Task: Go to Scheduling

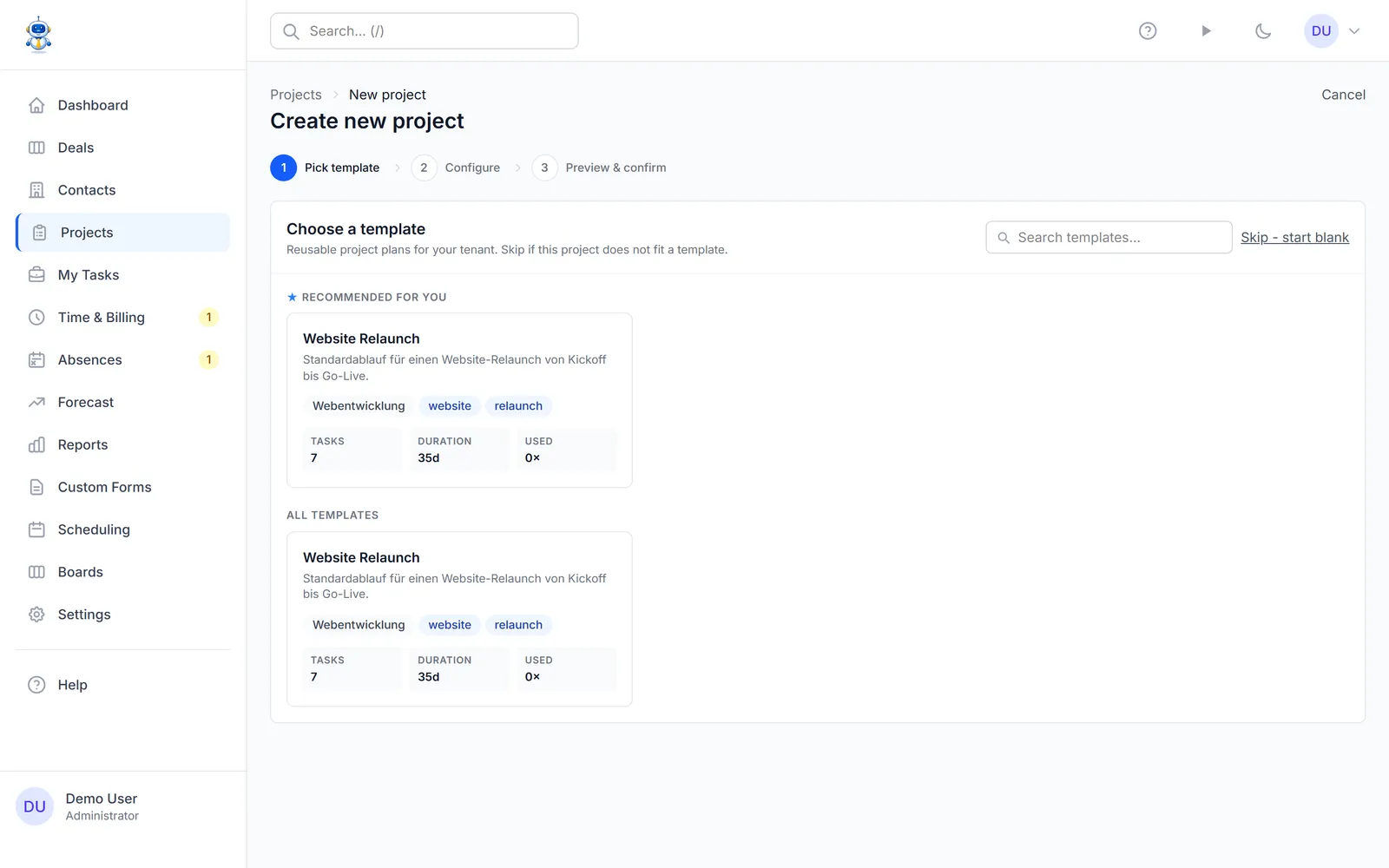Action: click(123, 529)
